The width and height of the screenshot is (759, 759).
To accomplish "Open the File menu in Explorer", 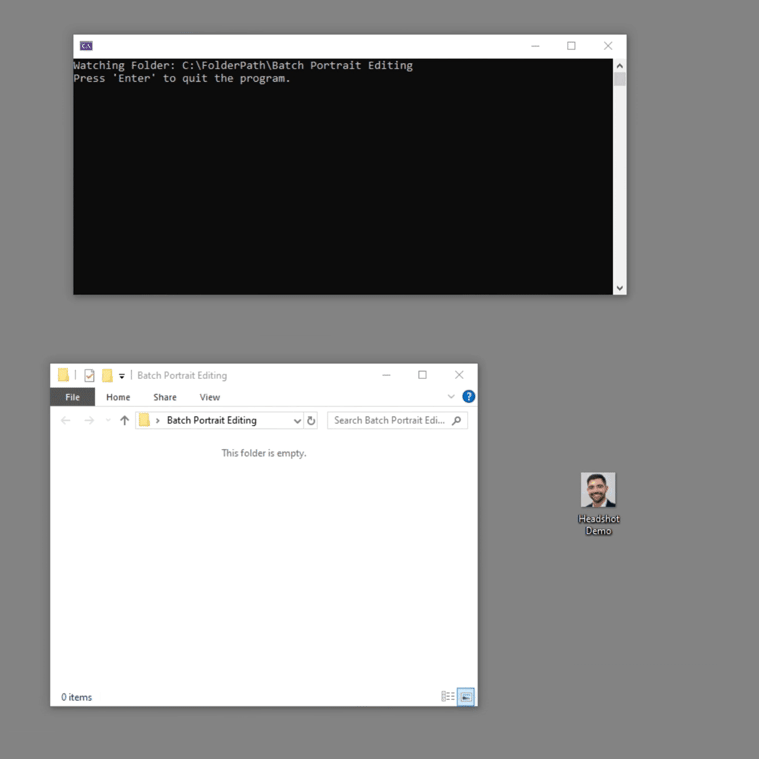I will [x=73, y=397].
